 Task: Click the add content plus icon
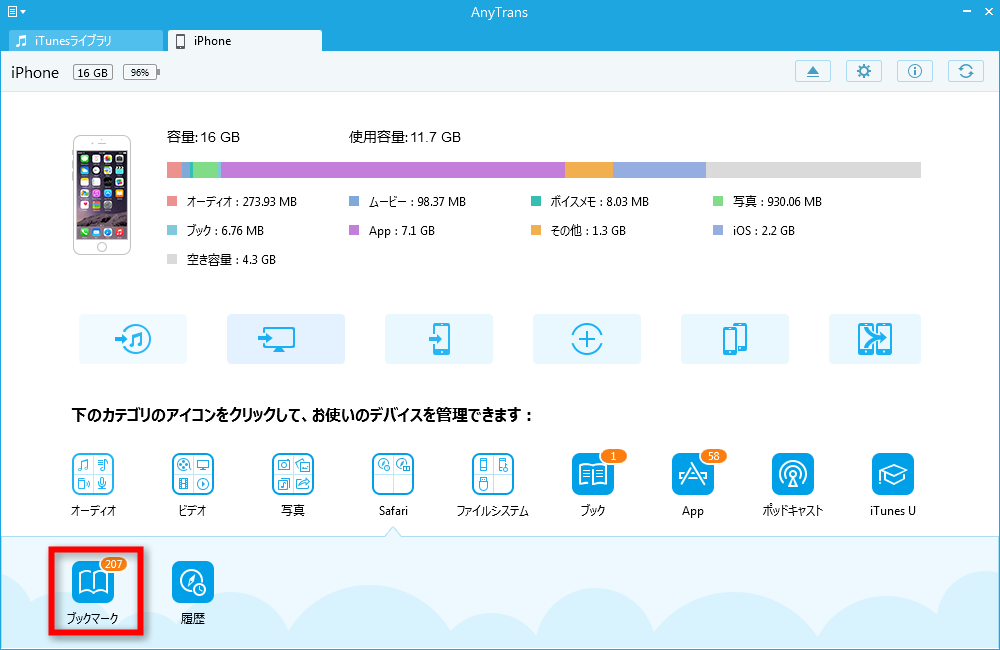coord(587,339)
